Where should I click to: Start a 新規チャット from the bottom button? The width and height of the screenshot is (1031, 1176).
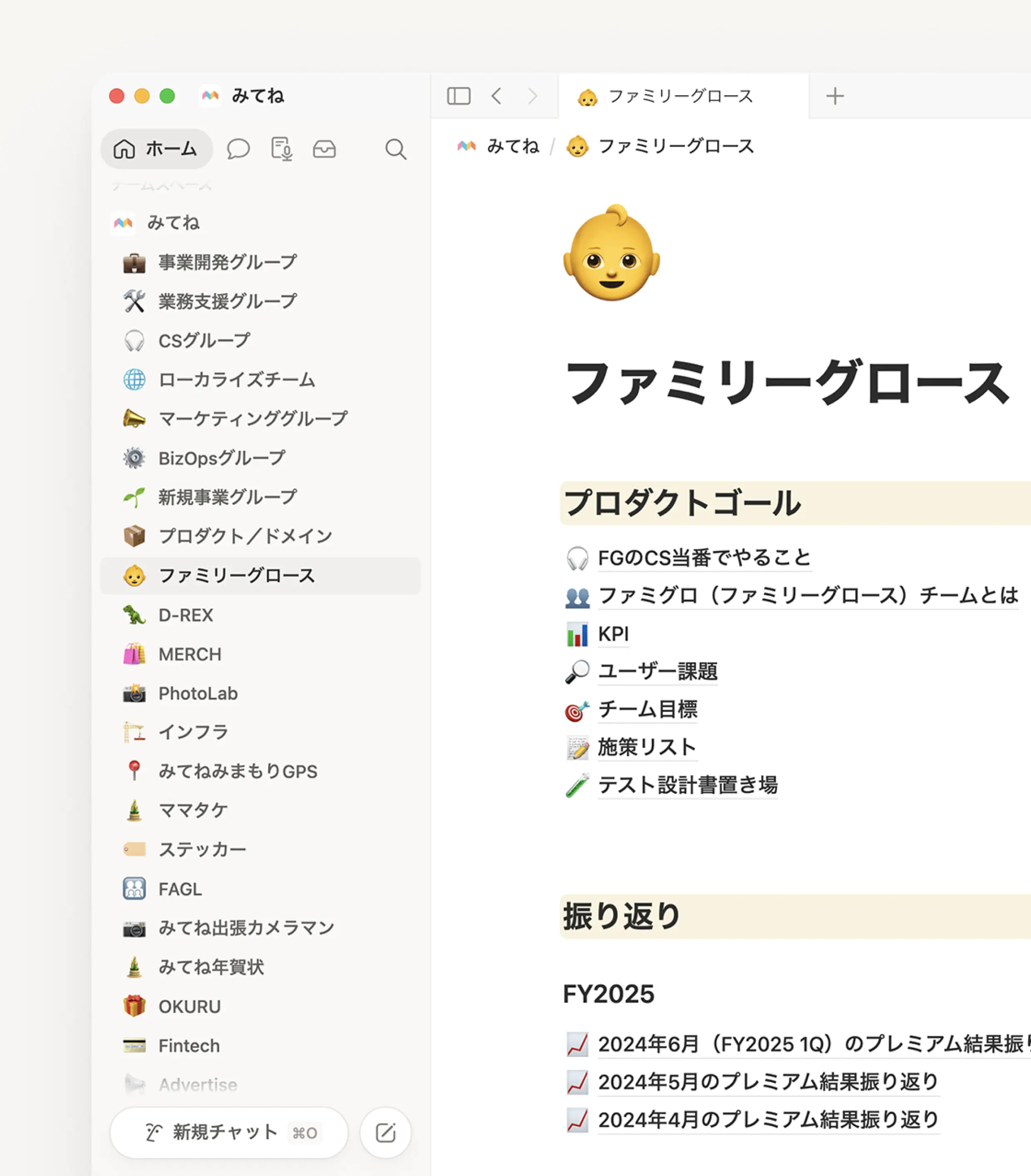pyautogui.click(x=229, y=1133)
